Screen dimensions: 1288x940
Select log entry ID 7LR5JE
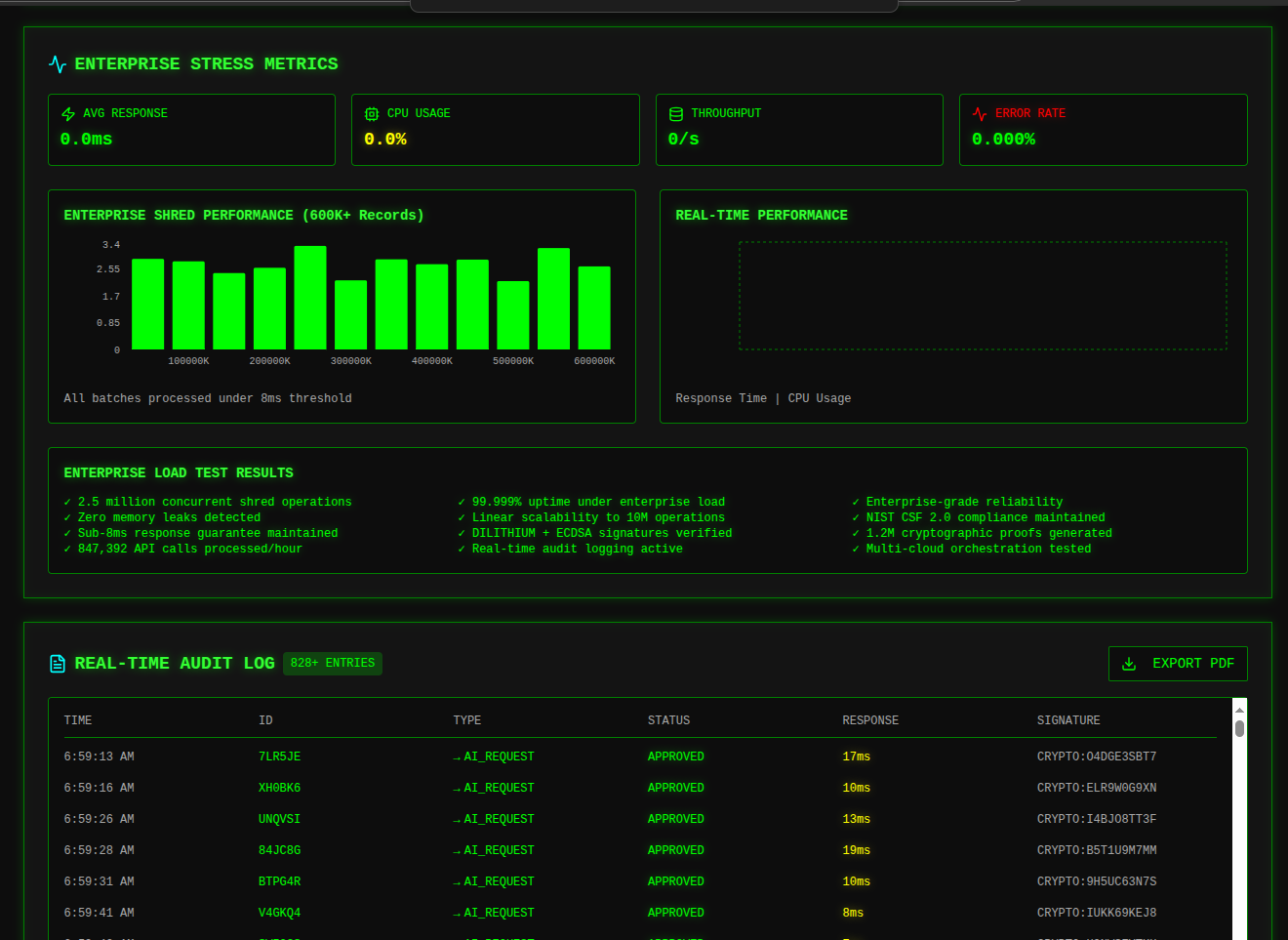point(280,756)
